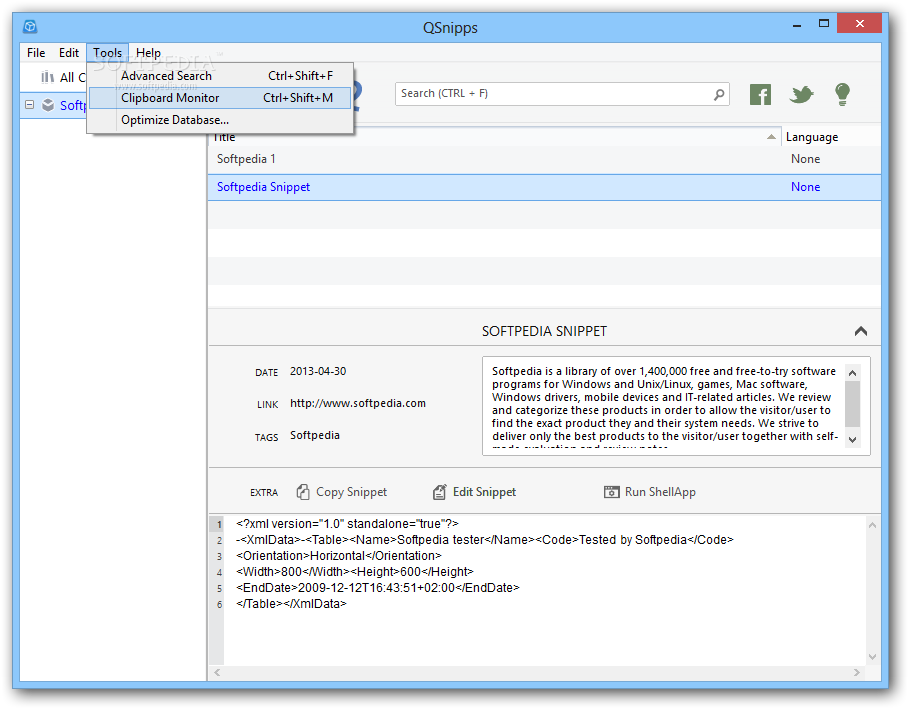
Task: Click the All categories library icon
Action: coord(48,77)
